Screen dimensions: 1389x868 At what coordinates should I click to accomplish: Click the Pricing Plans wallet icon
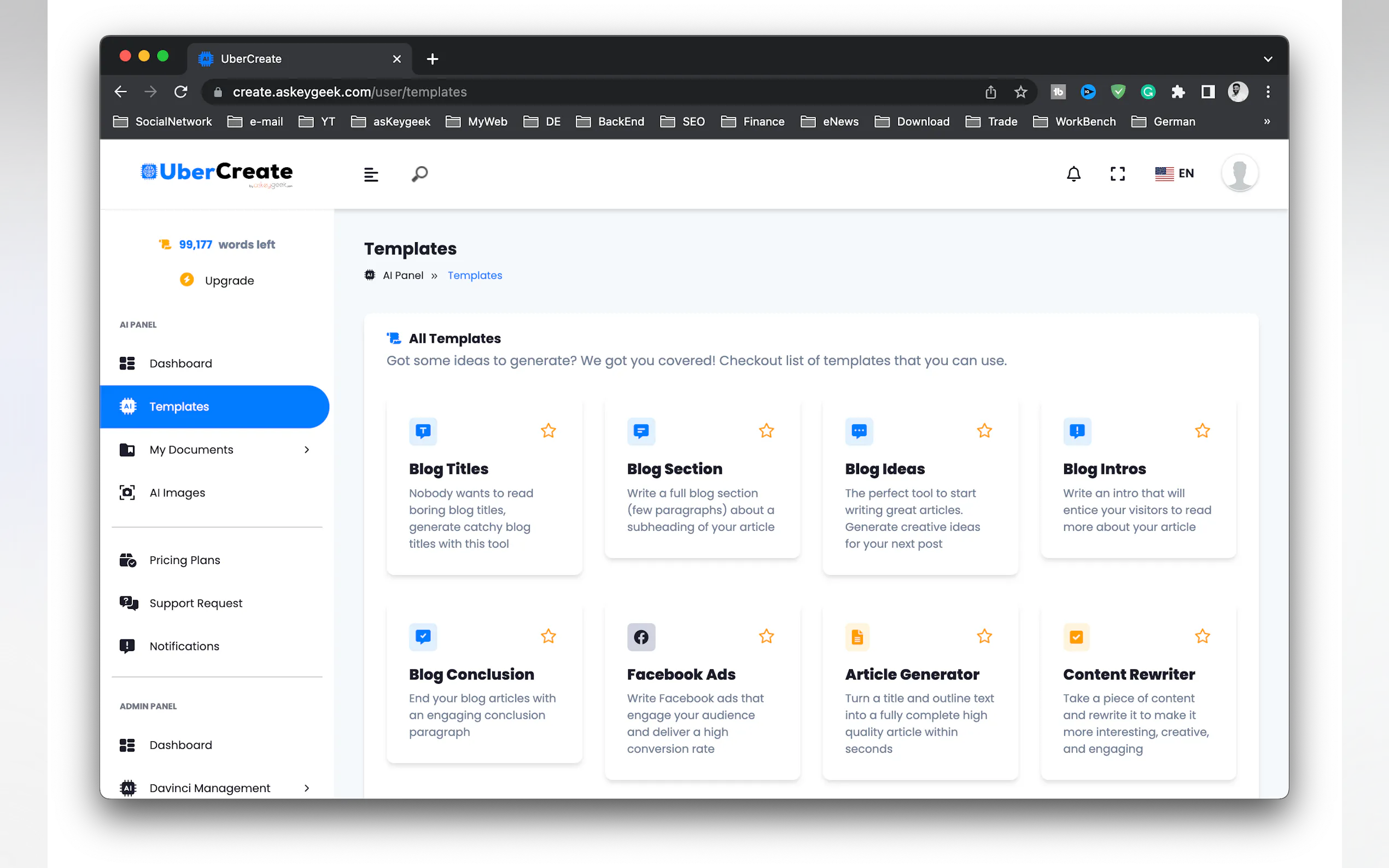pos(127,560)
